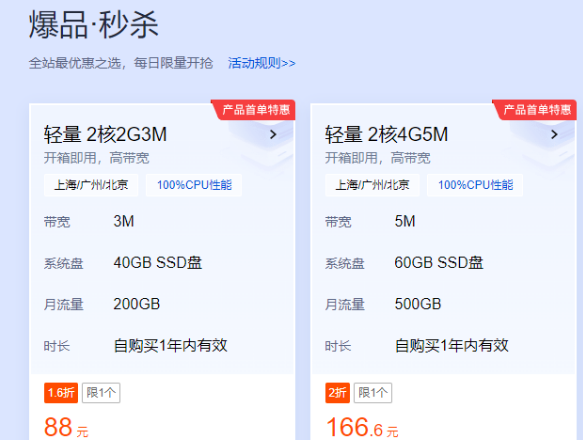Click chevron arrow on 轻量 2核4G5M card
The width and height of the screenshot is (583, 440).
click(554, 135)
